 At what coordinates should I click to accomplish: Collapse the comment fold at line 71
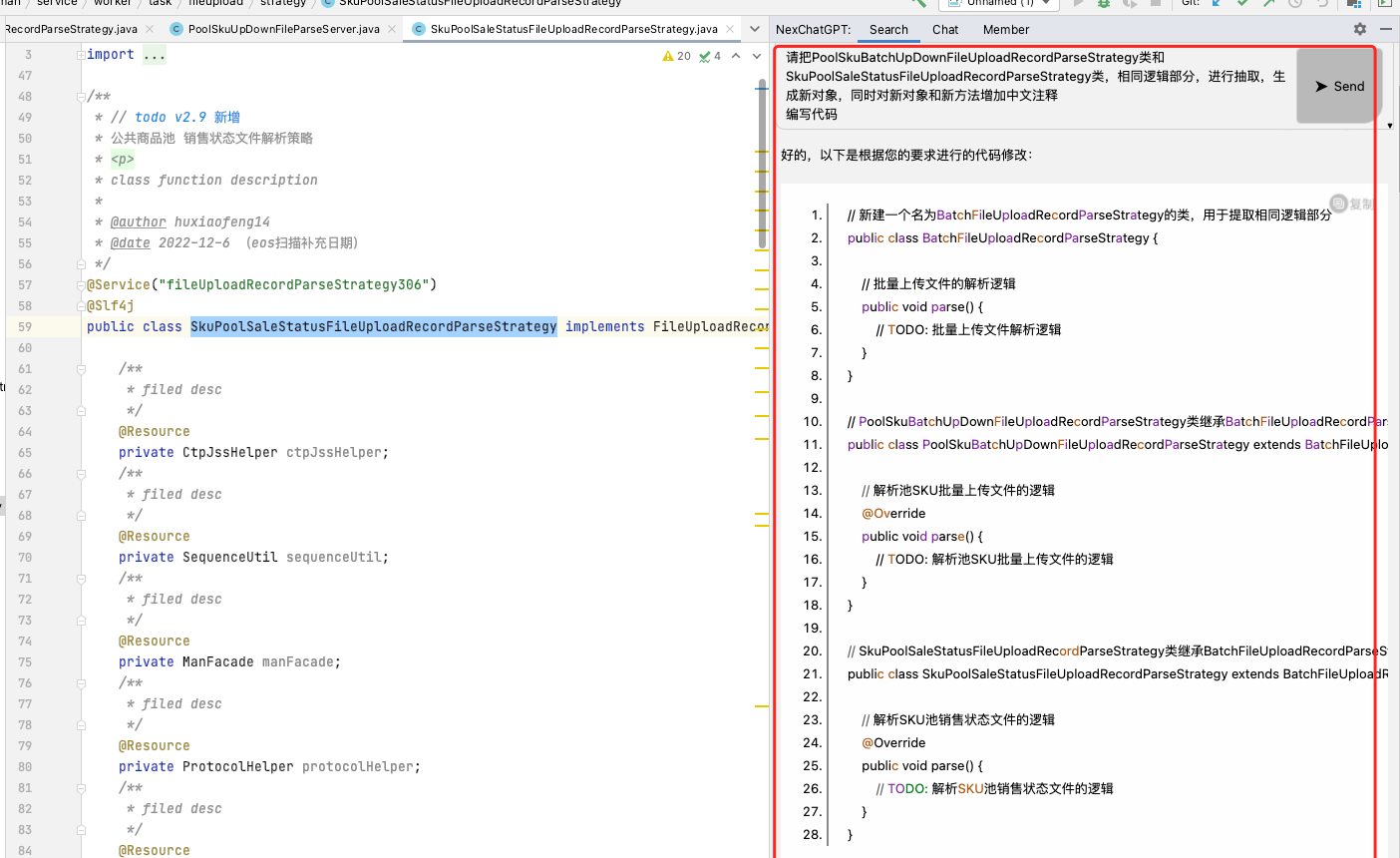(x=81, y=579)
